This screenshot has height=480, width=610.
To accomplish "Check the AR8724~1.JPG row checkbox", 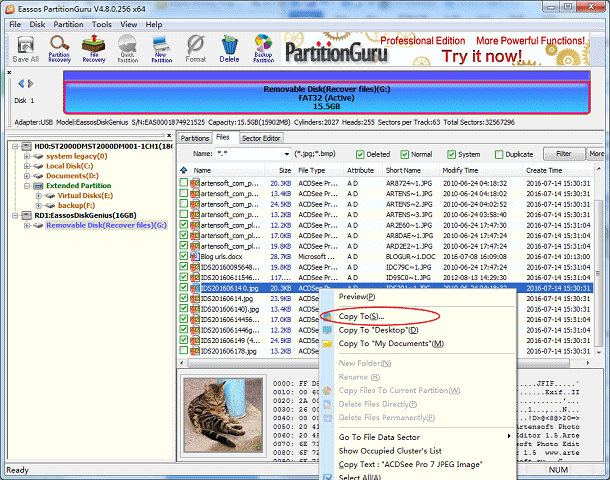I will coord(184,182).
